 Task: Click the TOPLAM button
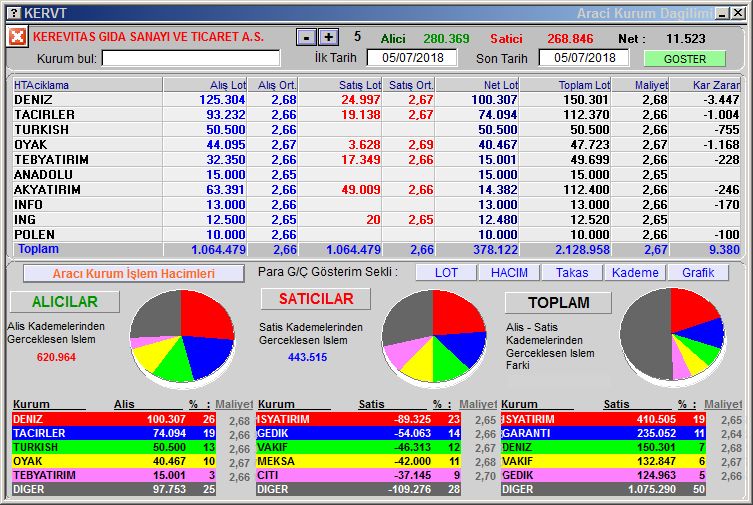559,302
